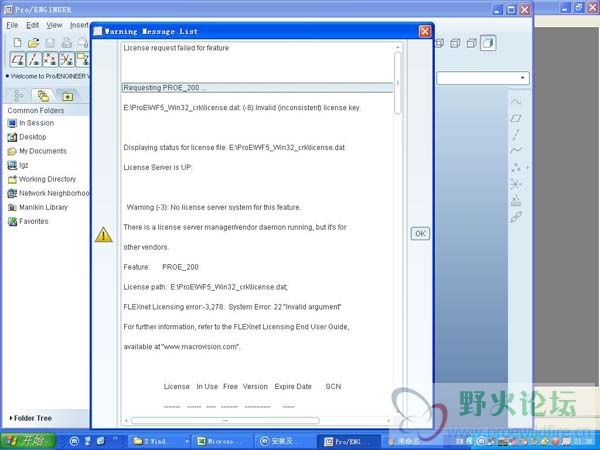Open the empty dropdown at right of the toolbar

point(483,78)
